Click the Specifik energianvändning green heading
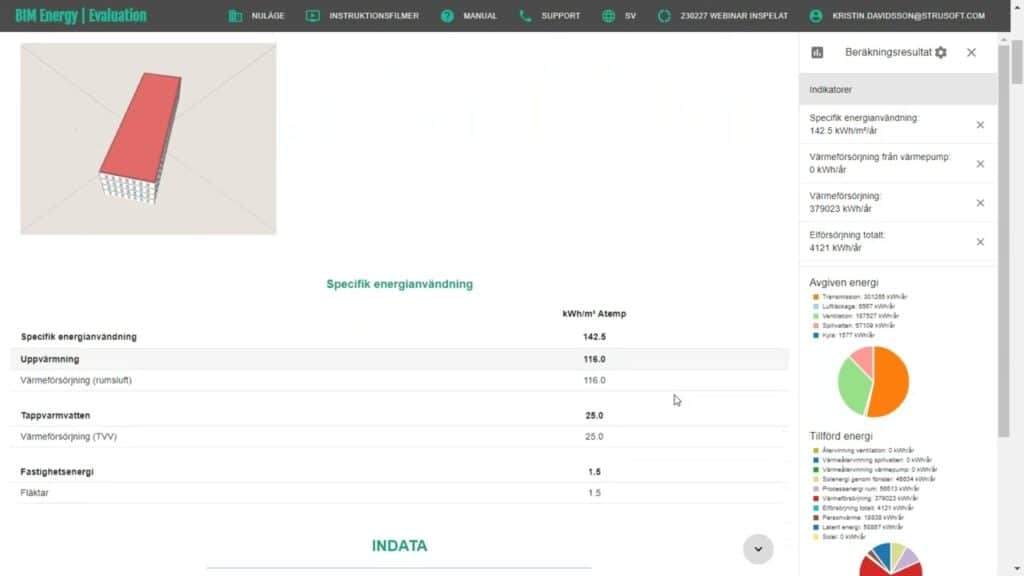The image size is (1024, 576). click(x=400, y=284)
